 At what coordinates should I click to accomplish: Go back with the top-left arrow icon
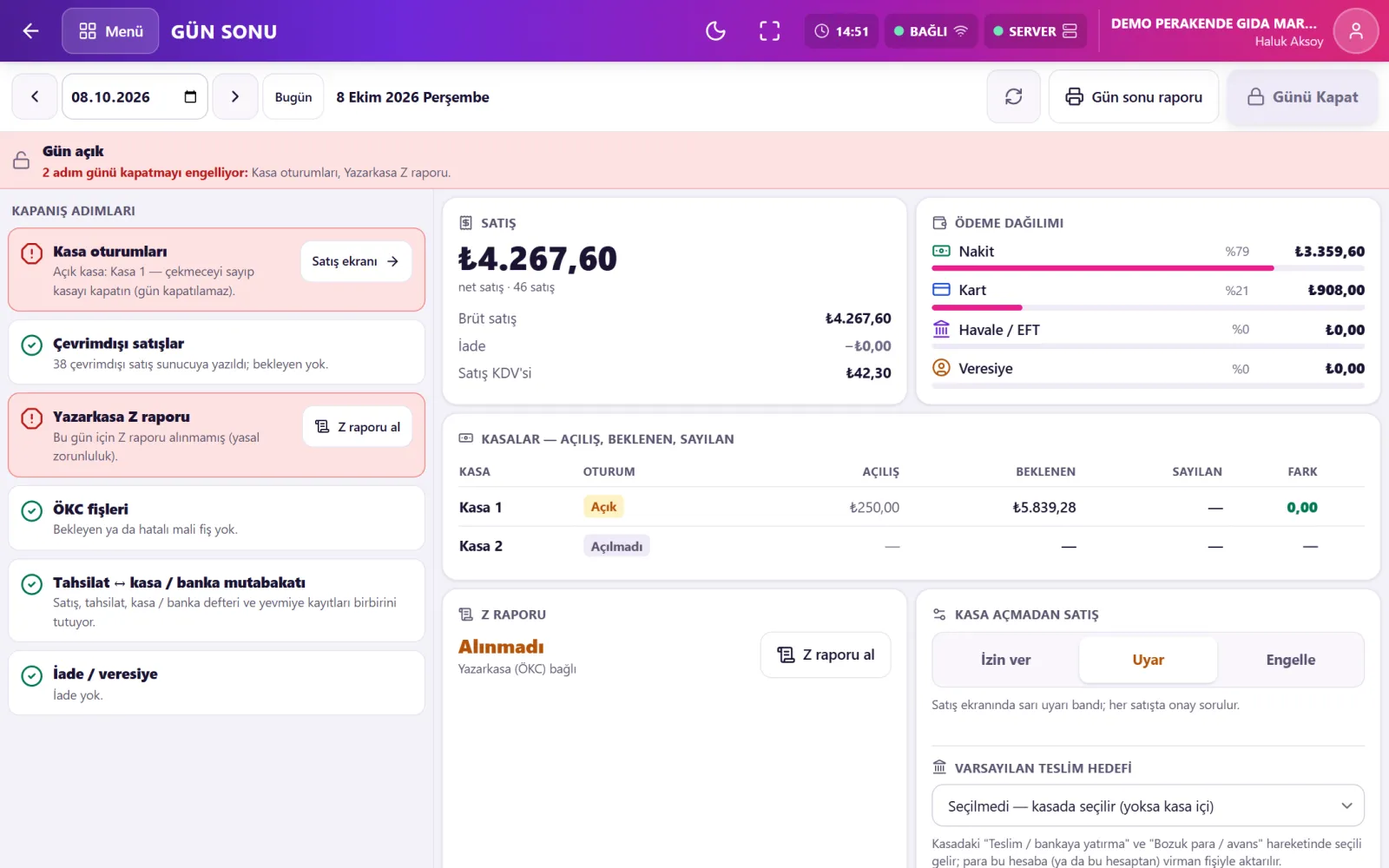(30, 31)
